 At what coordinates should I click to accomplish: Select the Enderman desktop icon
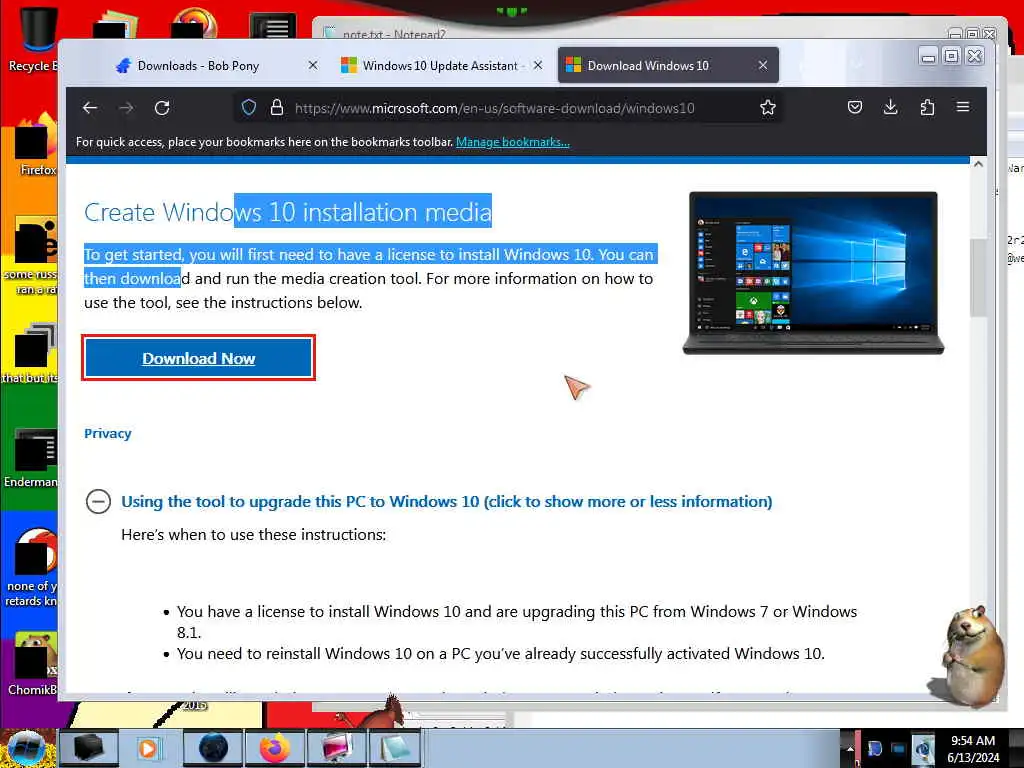coord(32,457)
